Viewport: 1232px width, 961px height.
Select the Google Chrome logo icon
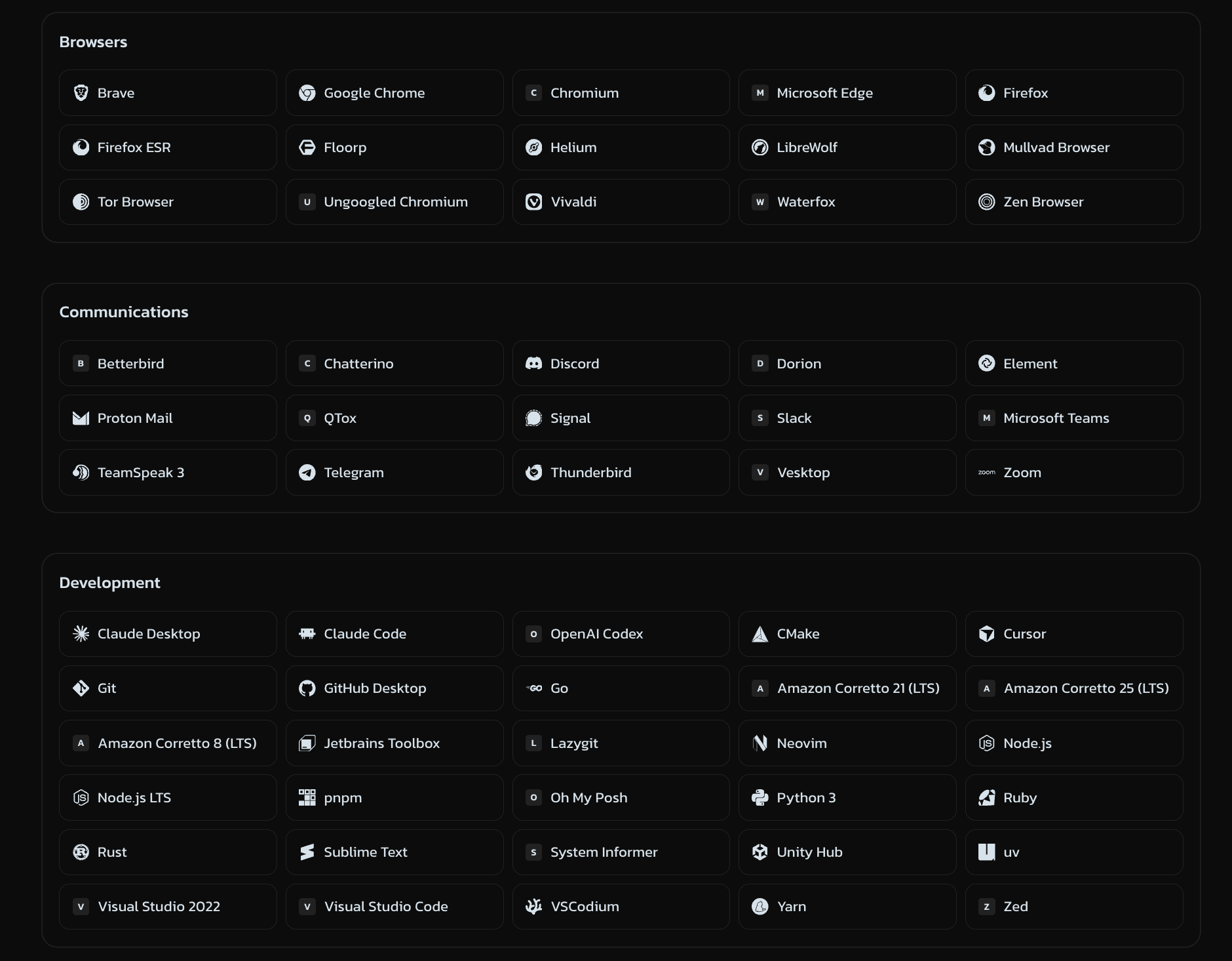coord(307,93)
